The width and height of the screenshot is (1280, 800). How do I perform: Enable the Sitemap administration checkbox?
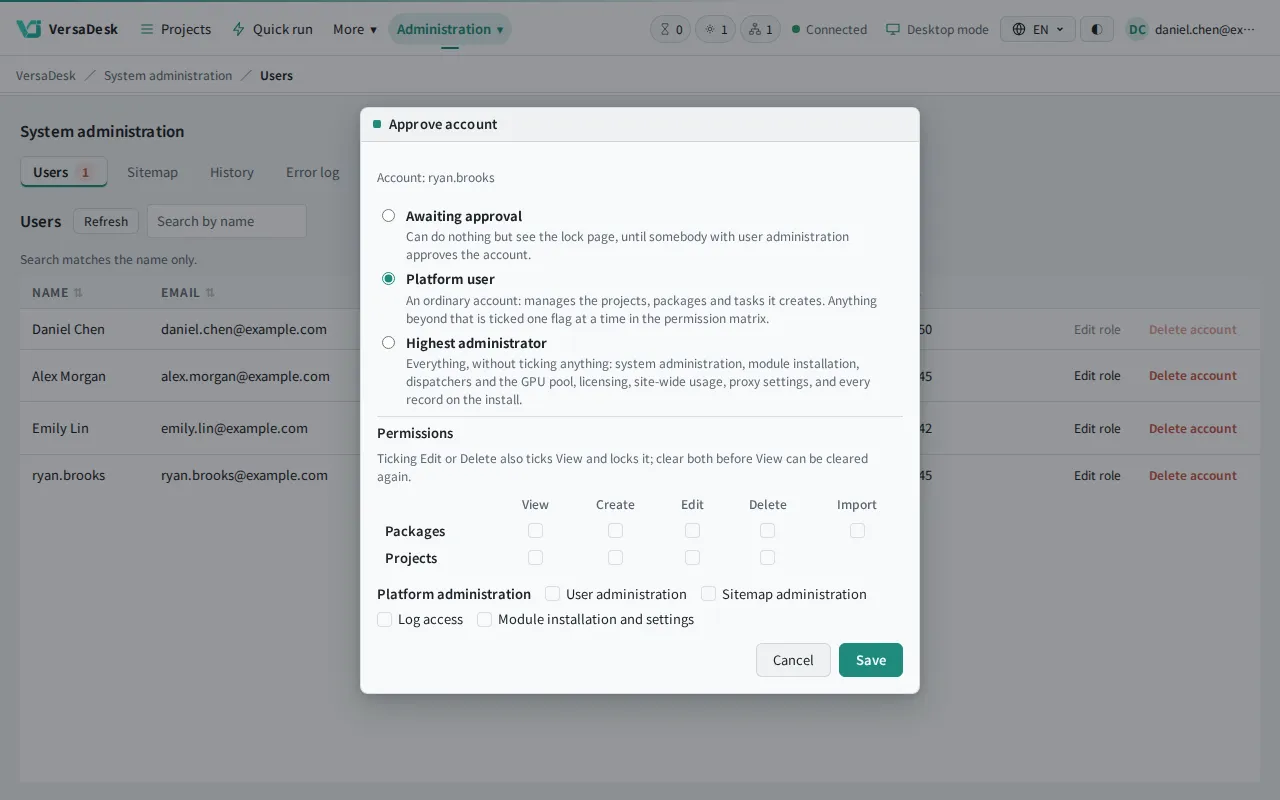(708, 593)
